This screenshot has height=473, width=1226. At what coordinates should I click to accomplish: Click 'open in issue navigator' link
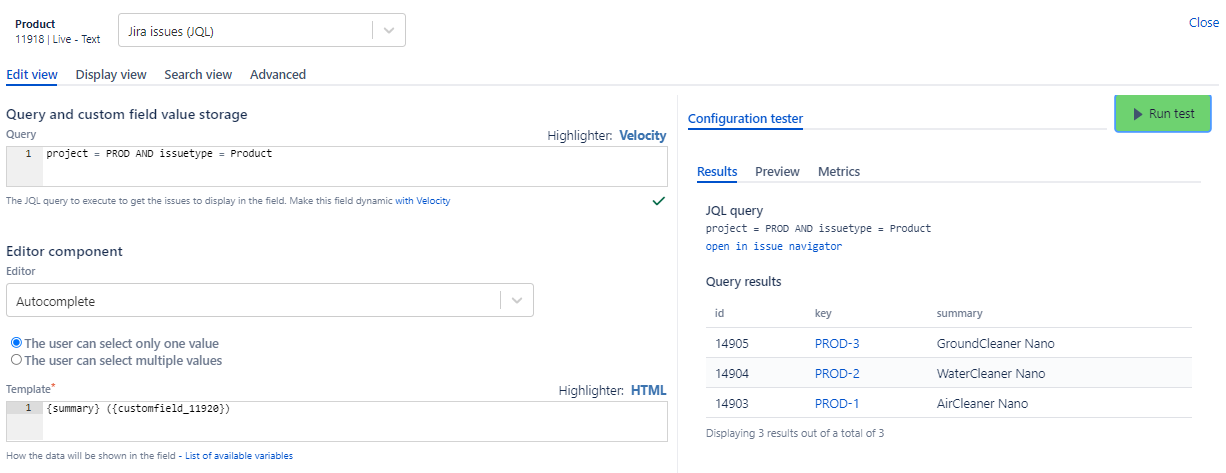click(x=773, y=246)
